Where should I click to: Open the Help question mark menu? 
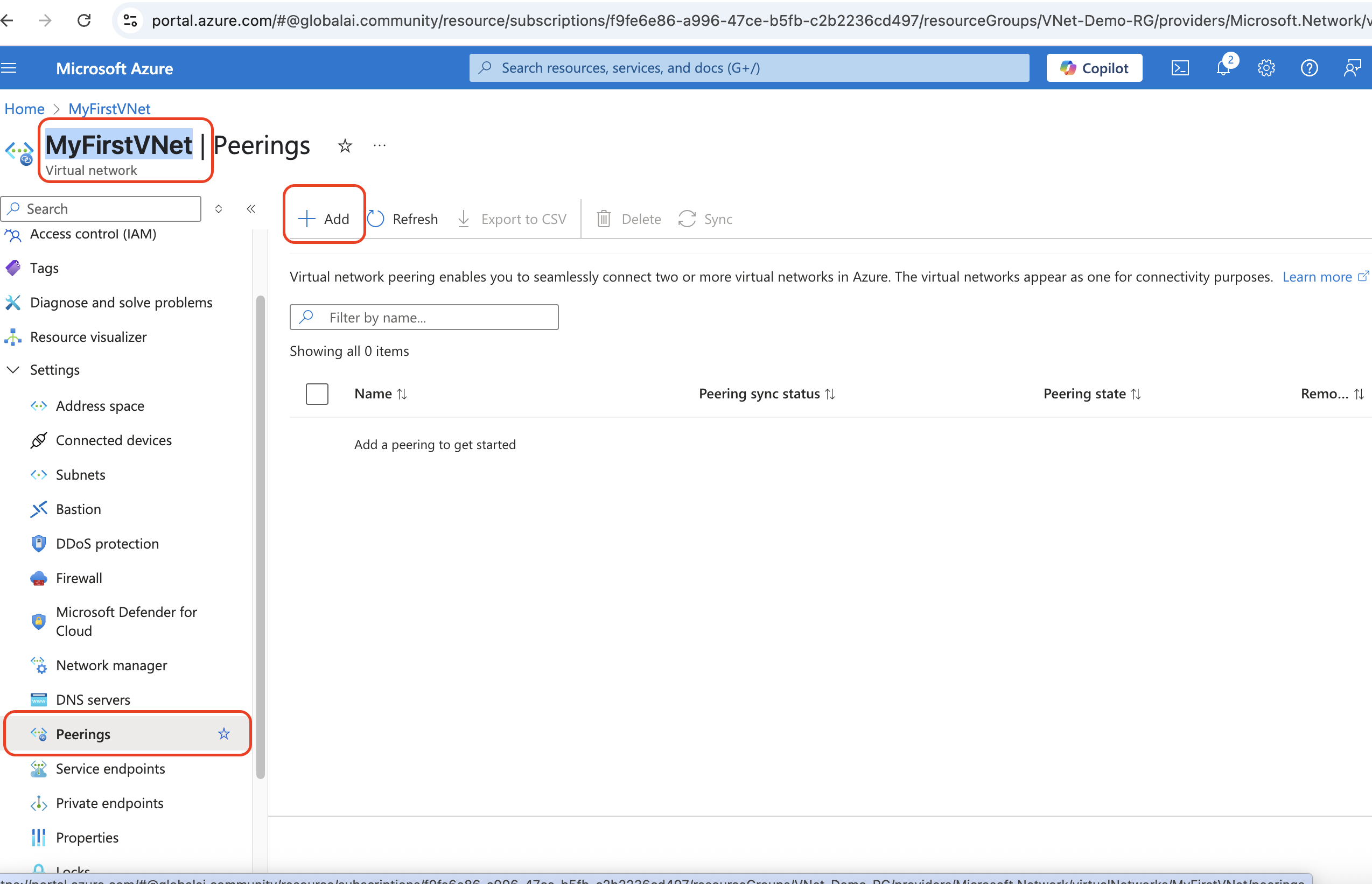1309,68
